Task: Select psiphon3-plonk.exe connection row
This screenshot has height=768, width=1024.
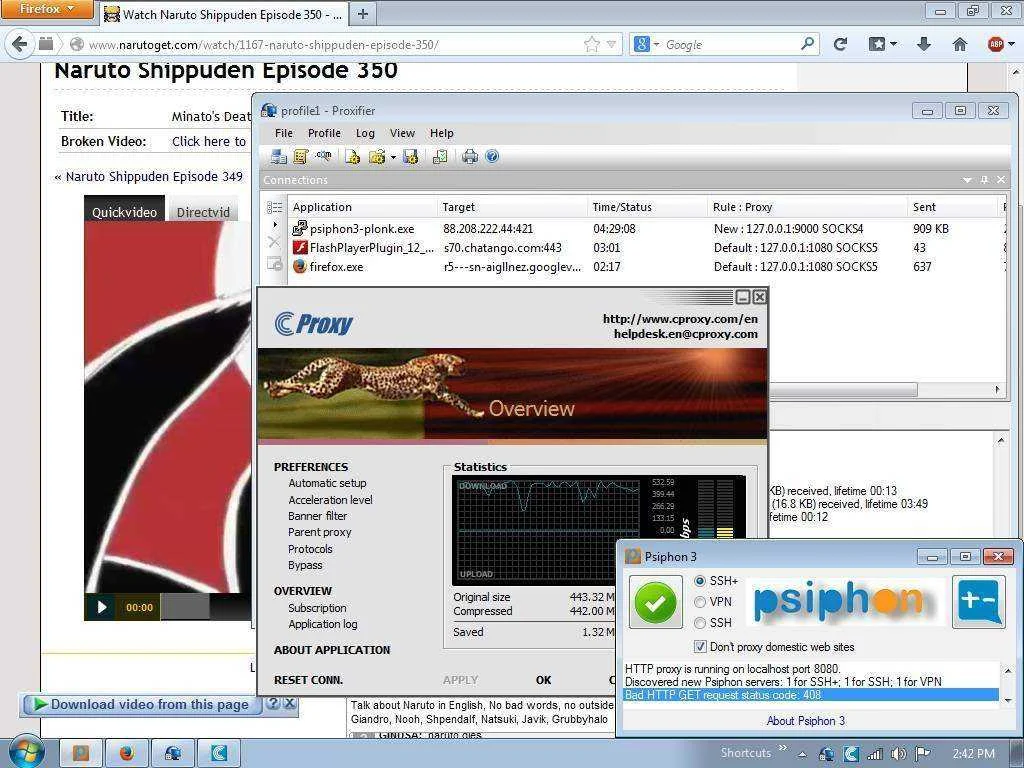Action: coord(647,229)
